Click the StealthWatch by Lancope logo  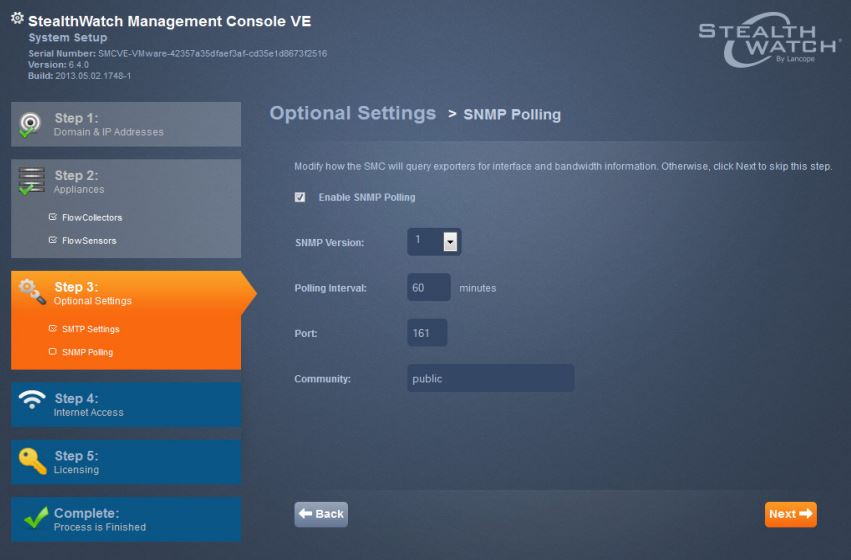[x=769, y=40]
